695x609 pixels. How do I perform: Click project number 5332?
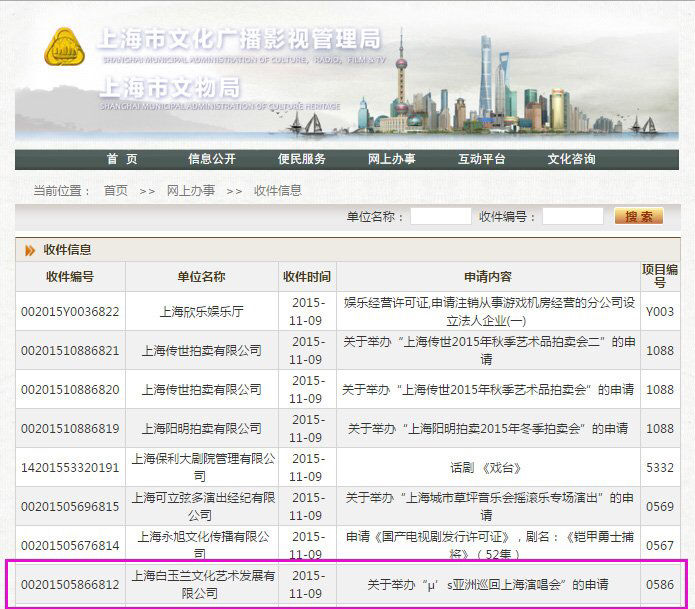pos(660,468)
